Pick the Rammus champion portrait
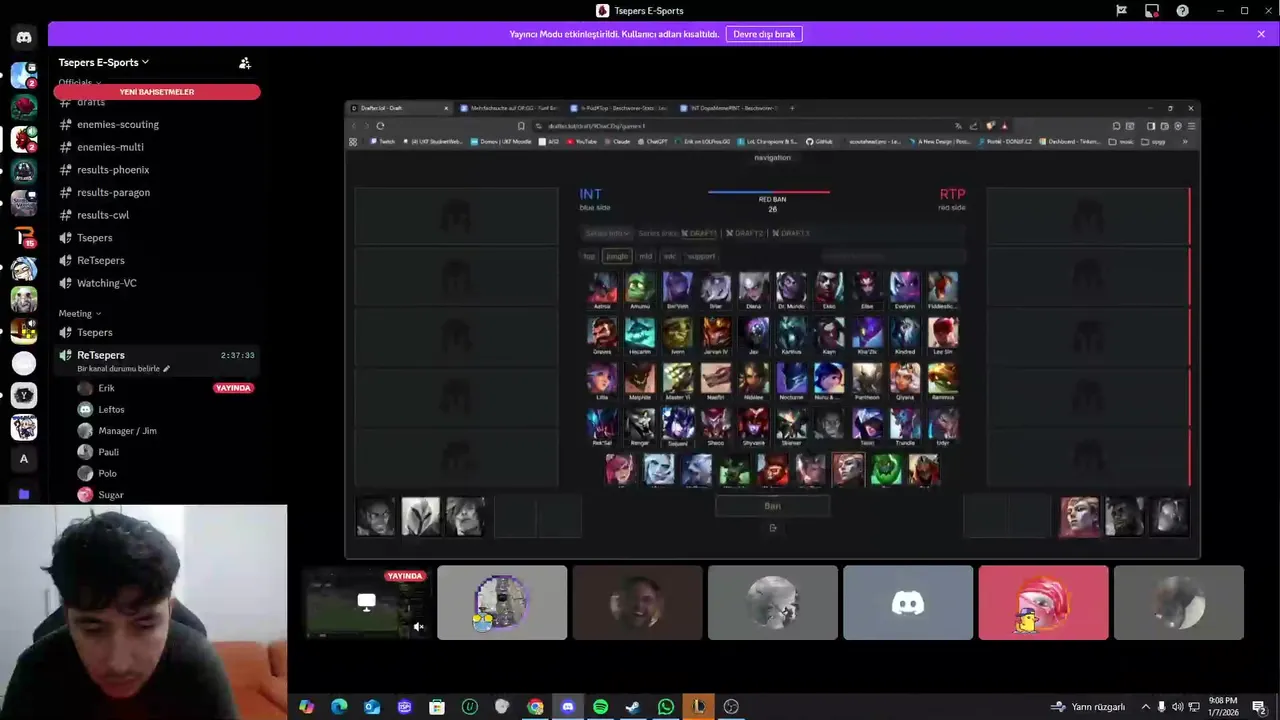The height and width of the screenshot is (720, 1280). click(x=942, y=379)
